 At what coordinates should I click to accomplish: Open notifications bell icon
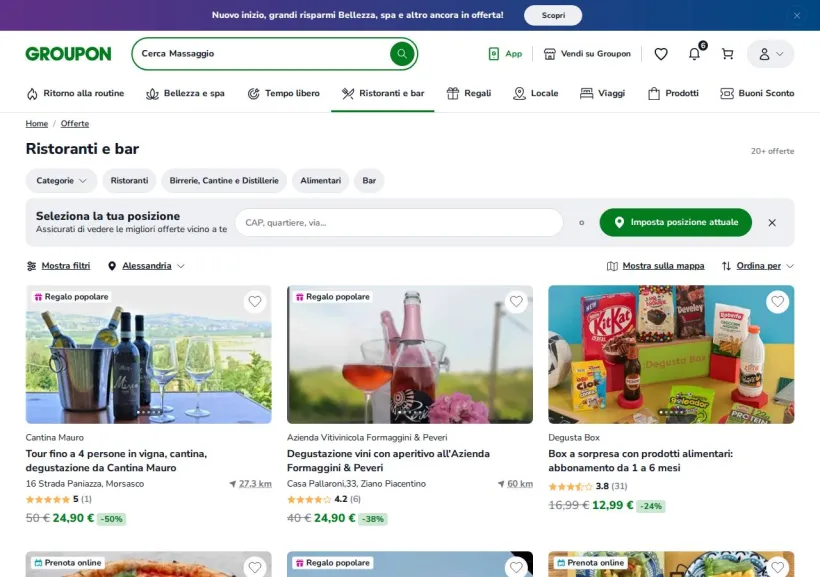point(694,54)
